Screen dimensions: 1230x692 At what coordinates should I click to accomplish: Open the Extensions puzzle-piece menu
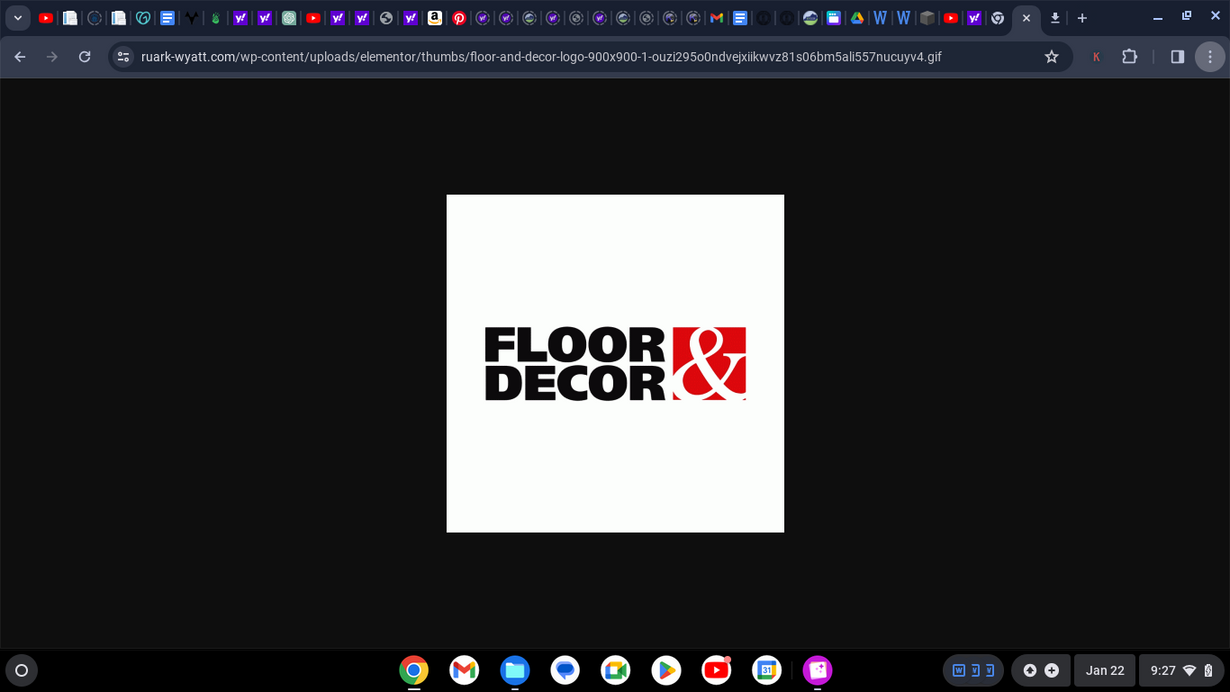tap(1129, 57)
